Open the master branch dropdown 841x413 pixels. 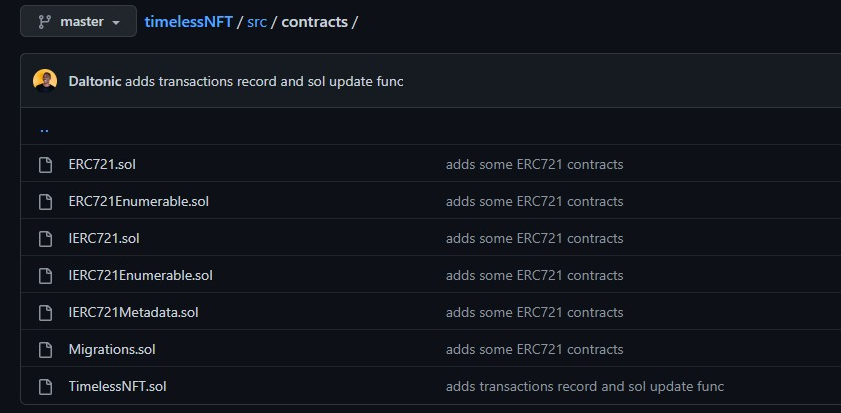78,21
